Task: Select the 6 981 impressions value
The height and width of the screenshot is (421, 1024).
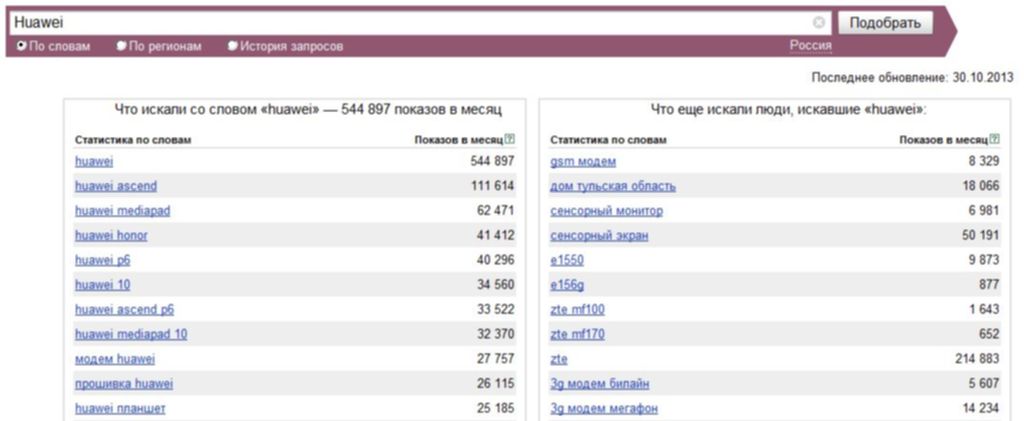Action: pyautogui.click(x=984, y=211)
